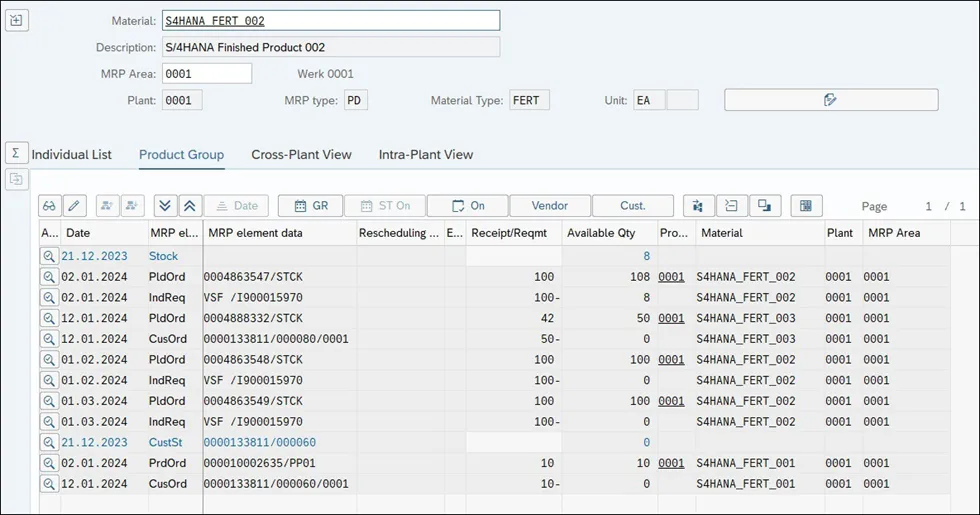Click the double-down expand all icon
Viewport: 980px width, 515px height.
click(x=165, y=206)
